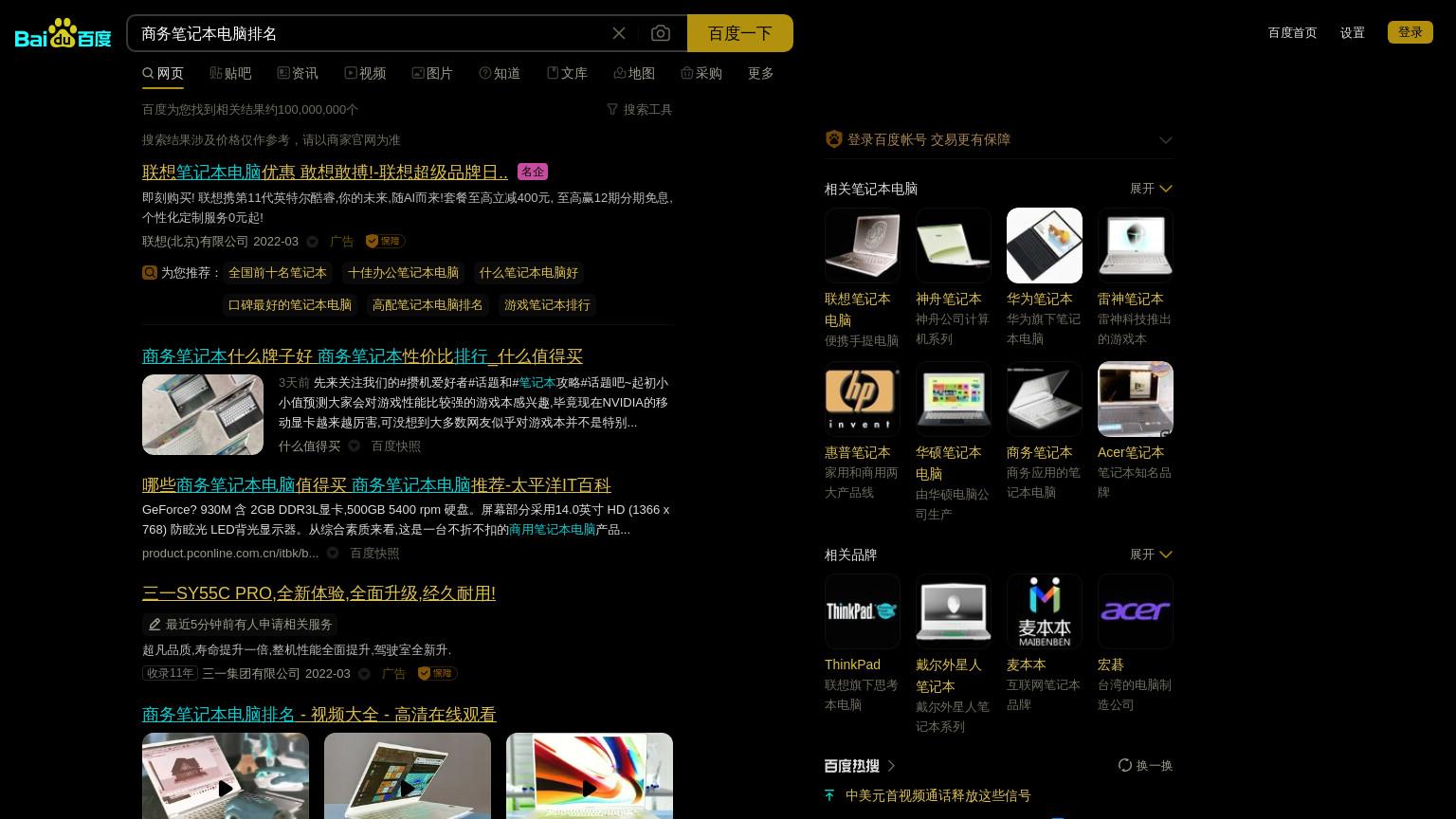
Task: Open camera image search icon
Action: click(x=661, y=33)
